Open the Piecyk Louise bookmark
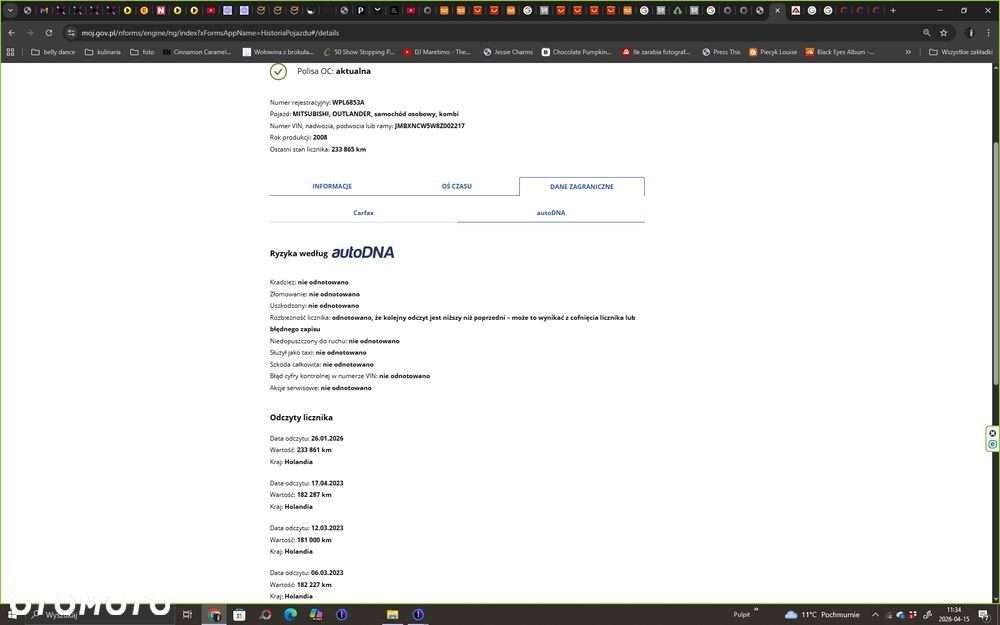The width and height of the screenshot is (1000, 625). (x=773, y=52)
